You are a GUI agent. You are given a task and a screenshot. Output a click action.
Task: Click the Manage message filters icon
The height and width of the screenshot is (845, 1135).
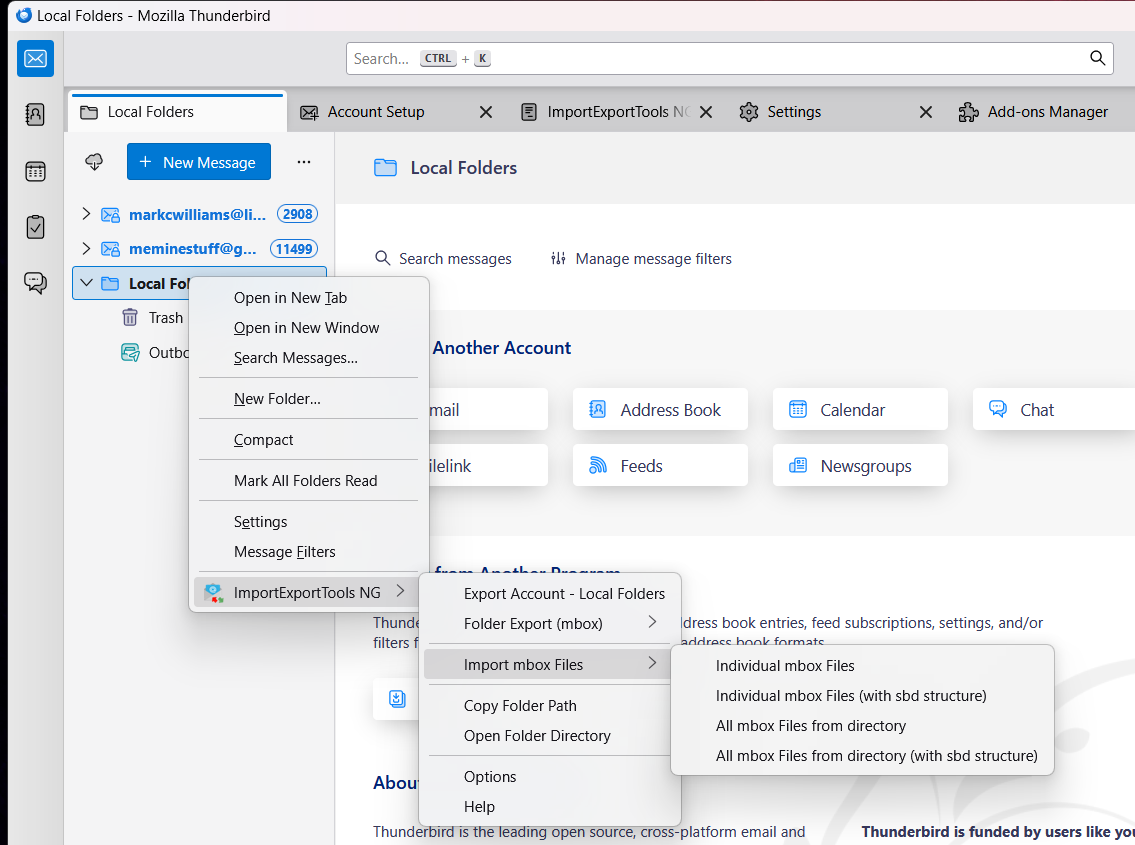[558, 258]
